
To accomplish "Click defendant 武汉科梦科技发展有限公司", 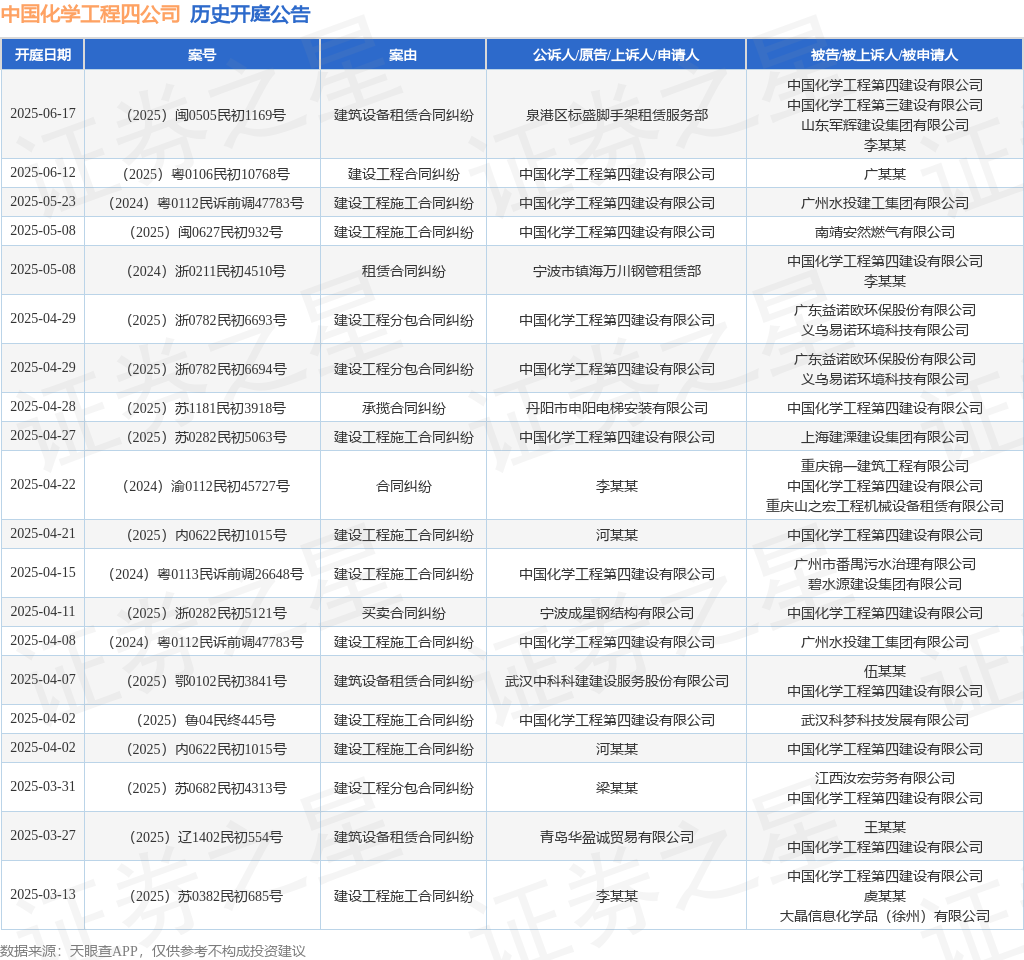I will coord(885,720).
